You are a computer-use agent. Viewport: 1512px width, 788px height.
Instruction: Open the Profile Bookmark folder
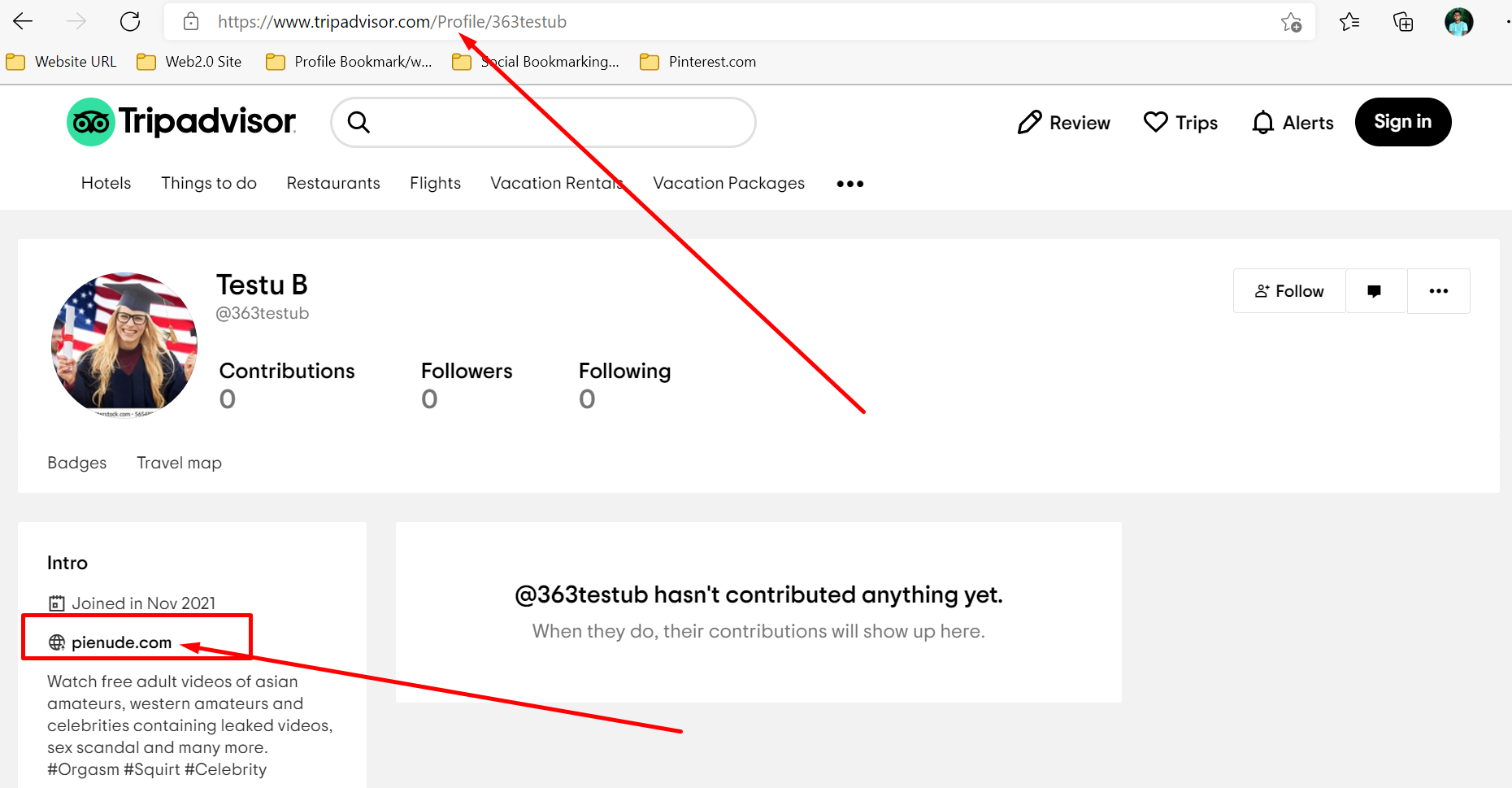(350, 62)
